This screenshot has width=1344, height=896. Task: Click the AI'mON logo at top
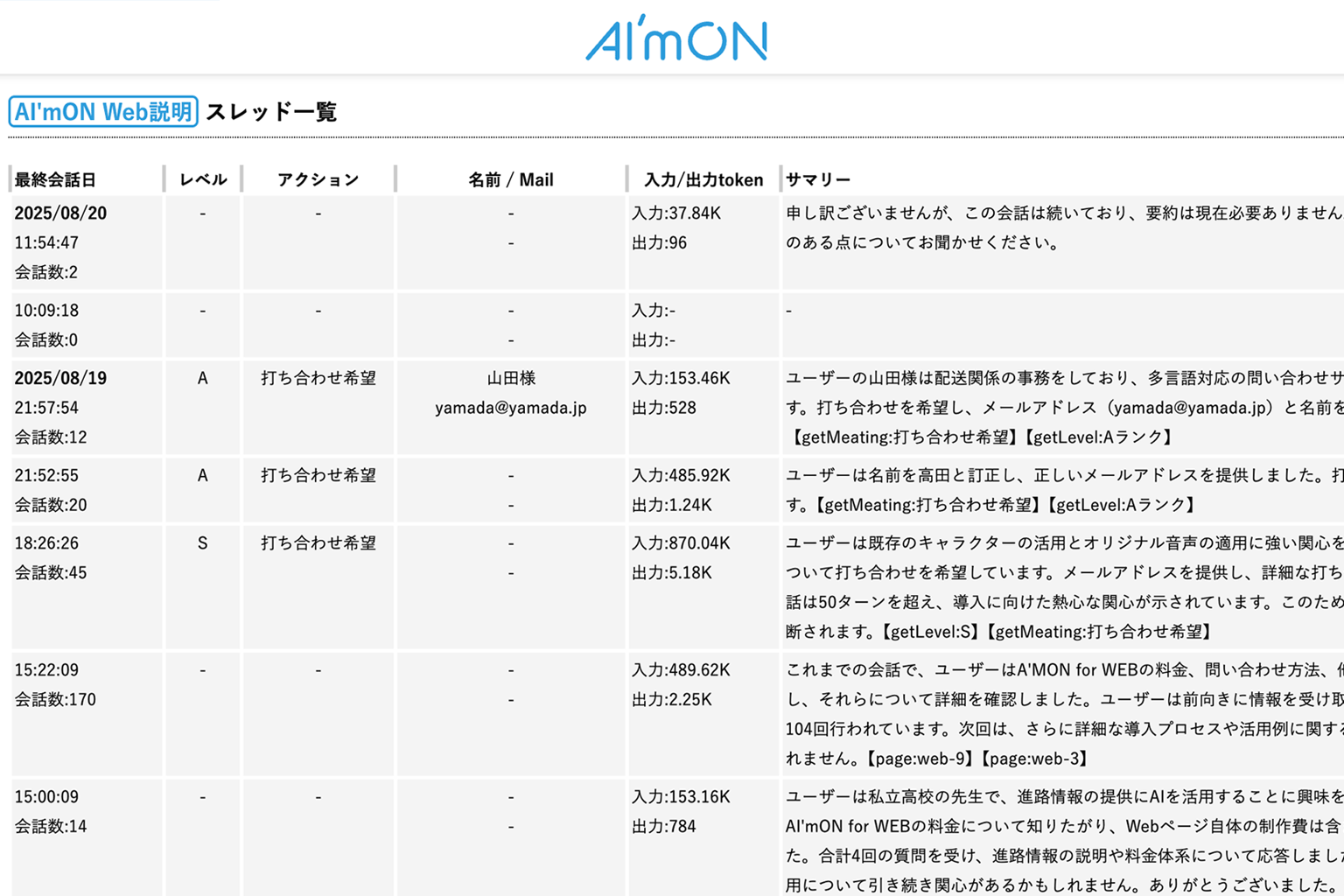pyautogui.click(x=675, y=38)
